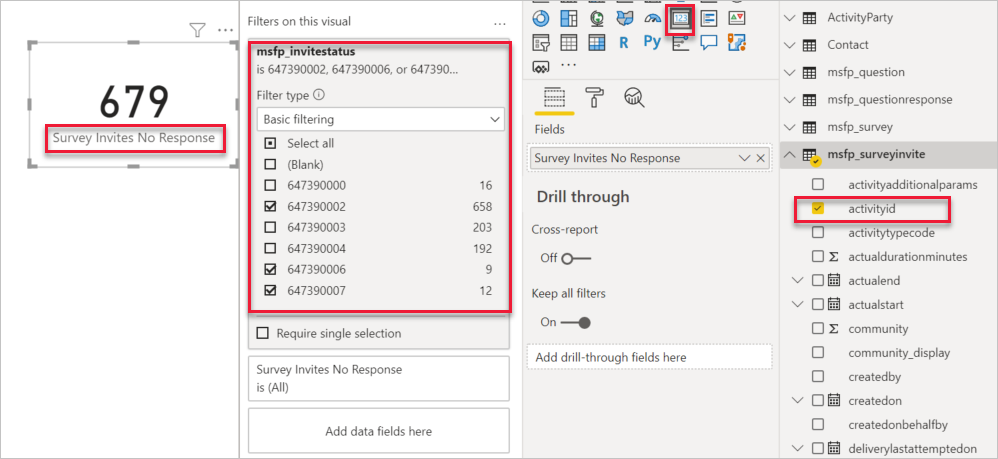Expand the msfp_survey table
Viewport: 998px width, 459px height.
[x=791, y=127]
